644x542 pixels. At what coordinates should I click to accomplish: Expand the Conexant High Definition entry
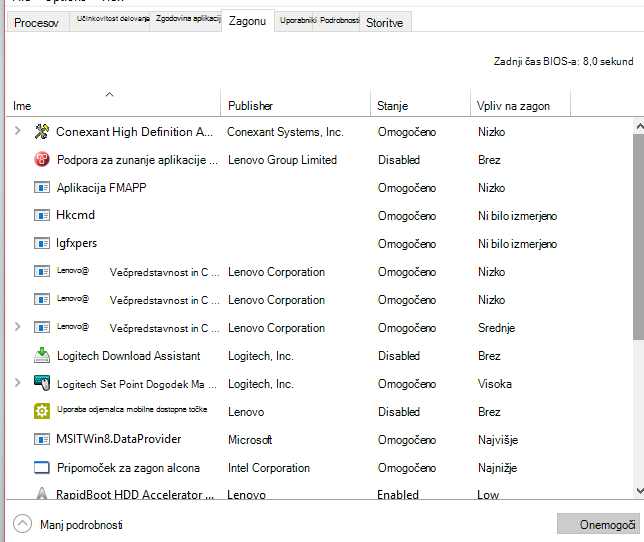click(18, 131)
